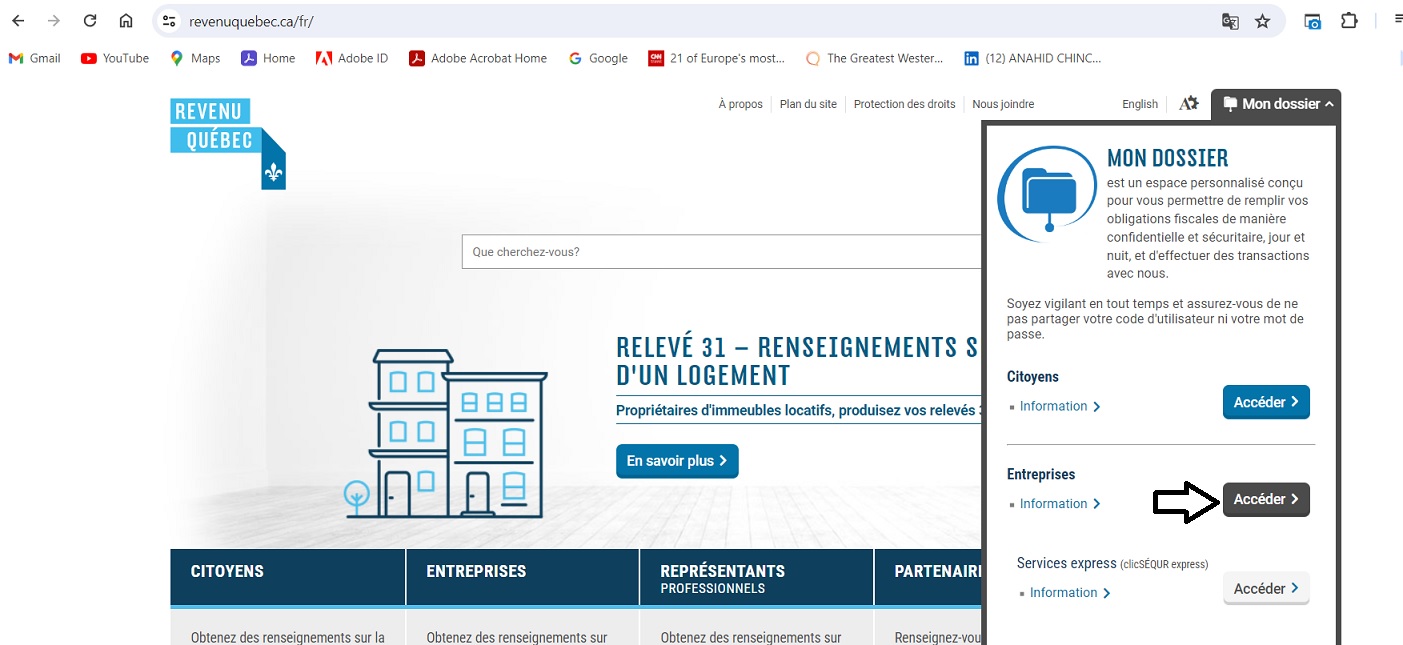Image resolution: width=1403 pixels, height=645 pixels.
Task: Reload the page with the browser refresh icon
Action: click(x=90, y=21)
